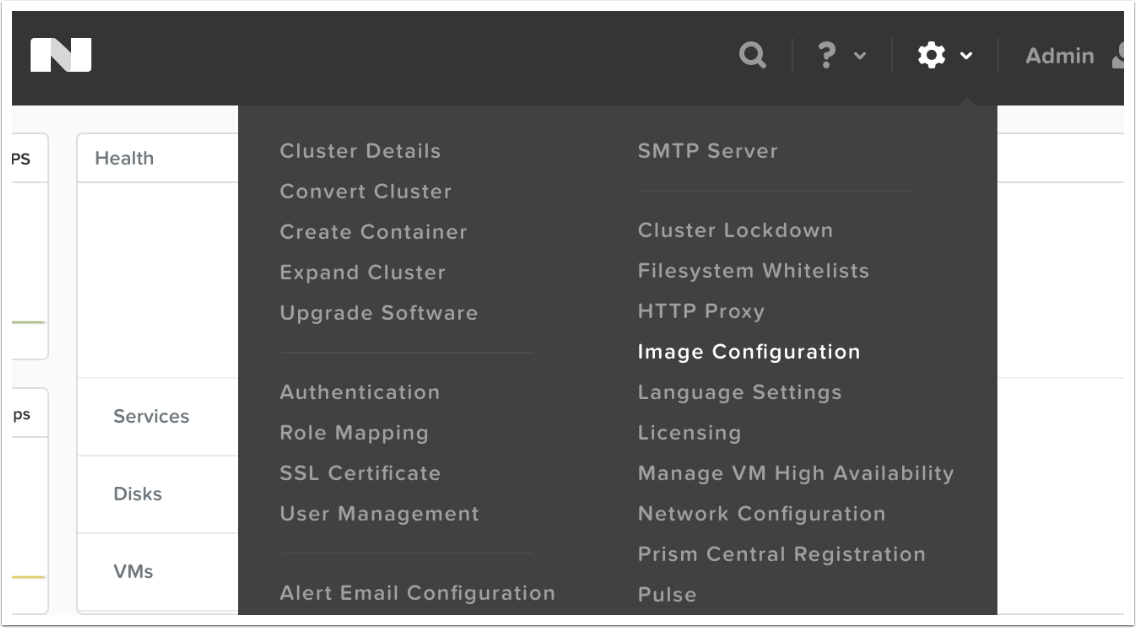Open the SMTP Server settings
The width and height of the screenshot is (1136, 628).
pyautogui.click(x=707, y=151)
